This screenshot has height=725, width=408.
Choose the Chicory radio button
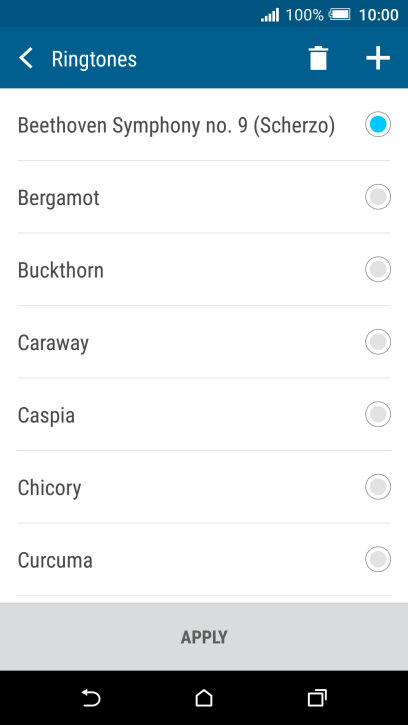(378, 487)
